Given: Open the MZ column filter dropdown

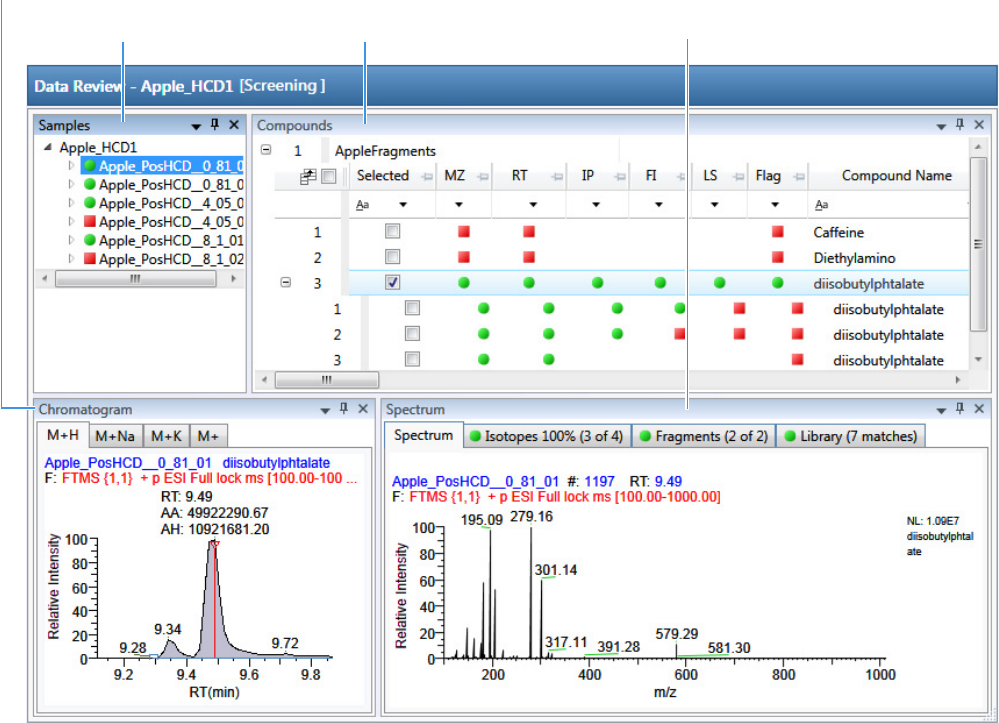Looking at the screenshot, I should (x=459, y=205).
